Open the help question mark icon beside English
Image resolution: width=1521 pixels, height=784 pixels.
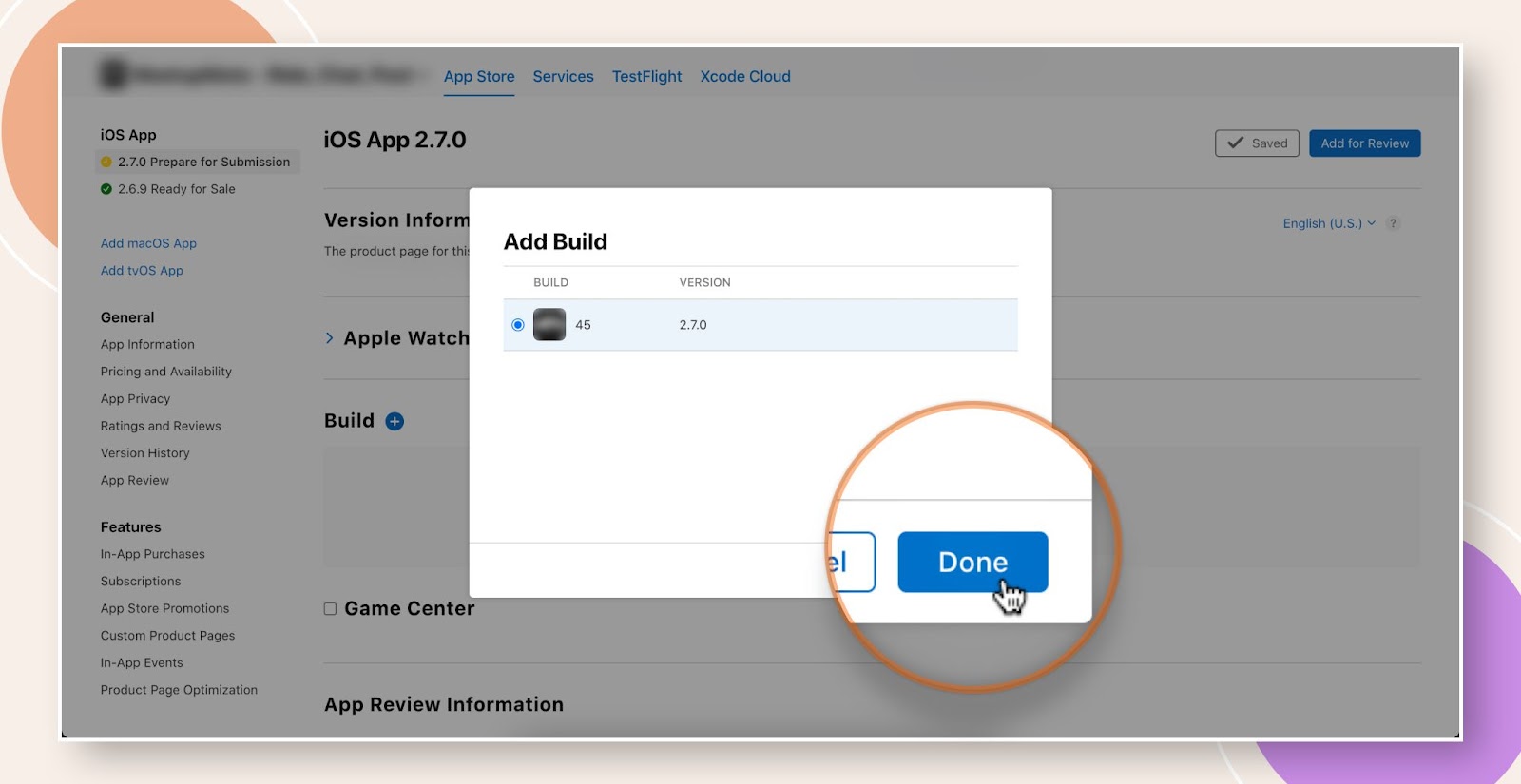click(x=1393, y=223)
